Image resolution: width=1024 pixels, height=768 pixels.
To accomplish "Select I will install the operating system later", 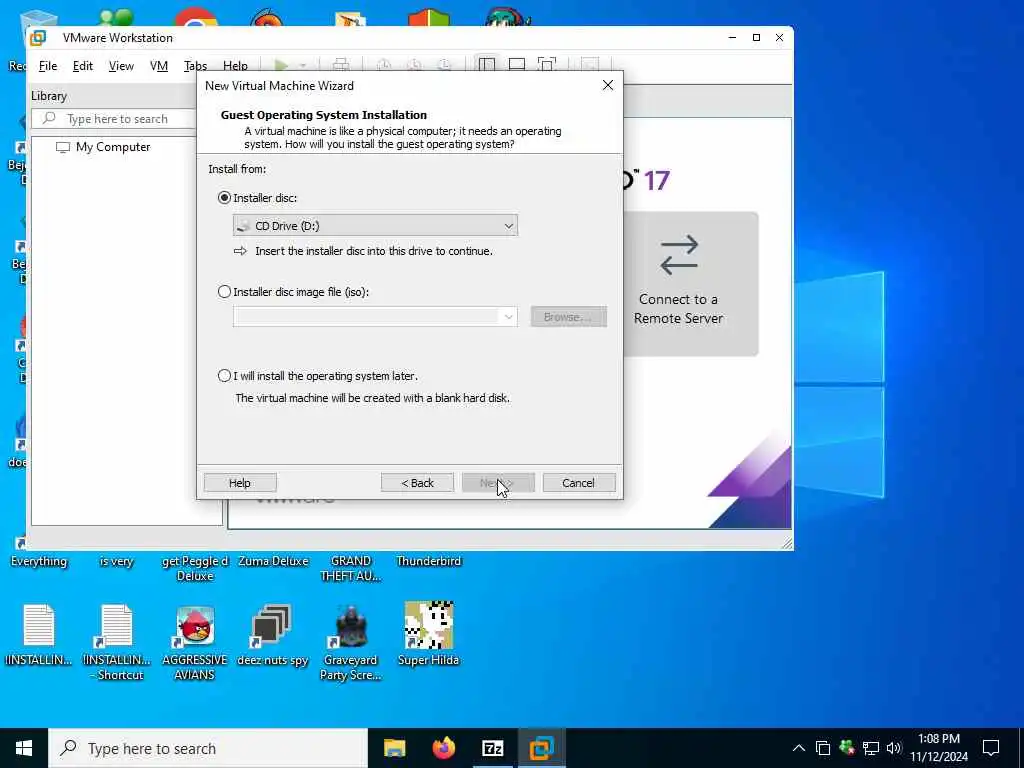I will tap(224, 376).
